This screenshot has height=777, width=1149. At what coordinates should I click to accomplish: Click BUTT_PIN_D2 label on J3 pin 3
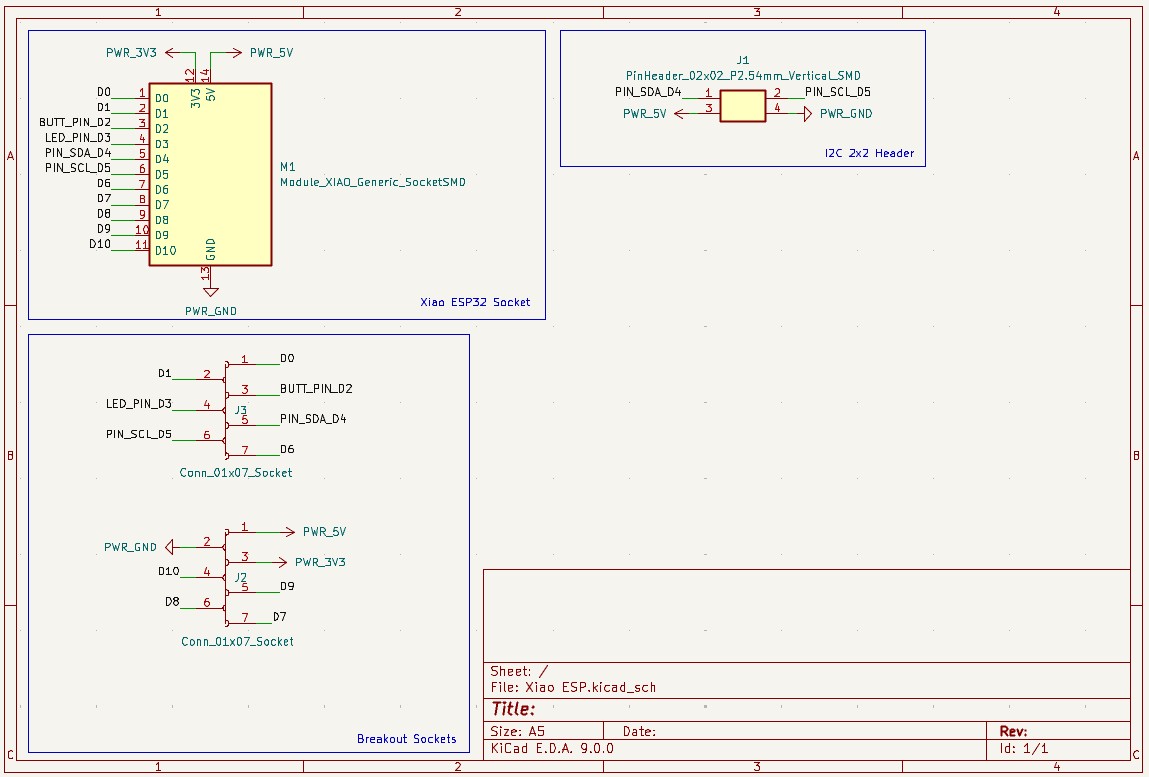[316, 388]
